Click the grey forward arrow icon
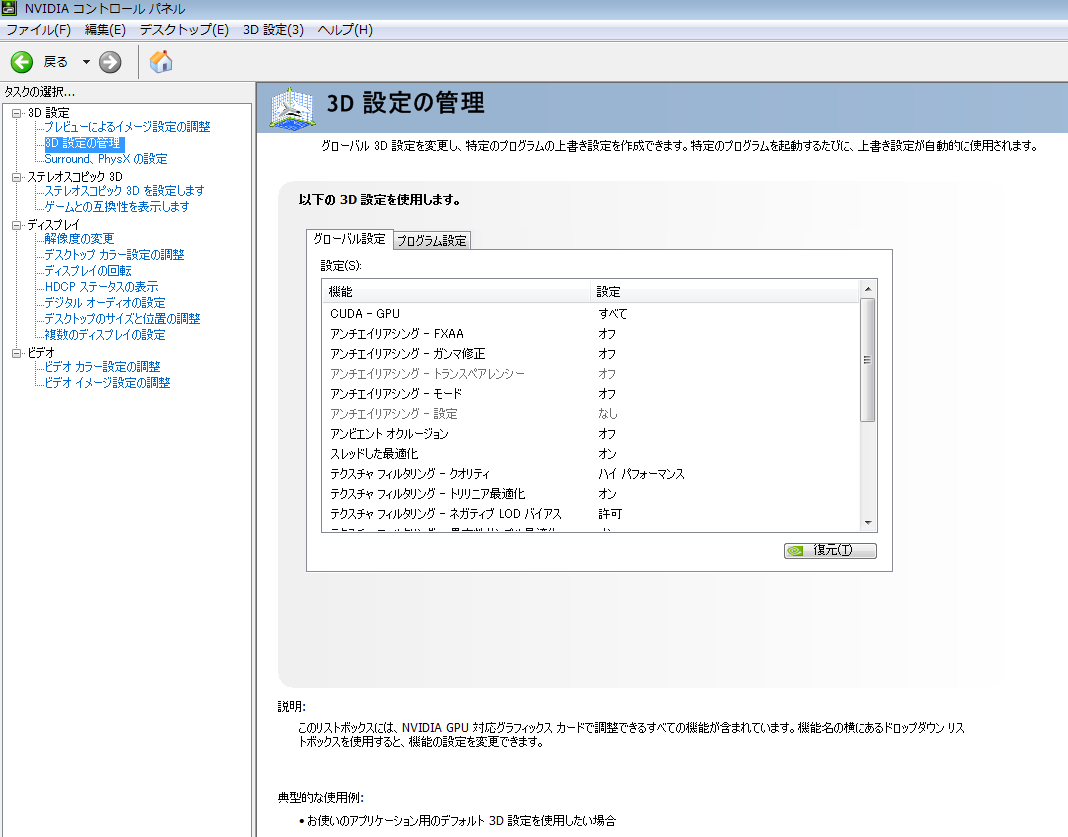Screen dimensions: 1068x837 point(110,62)
